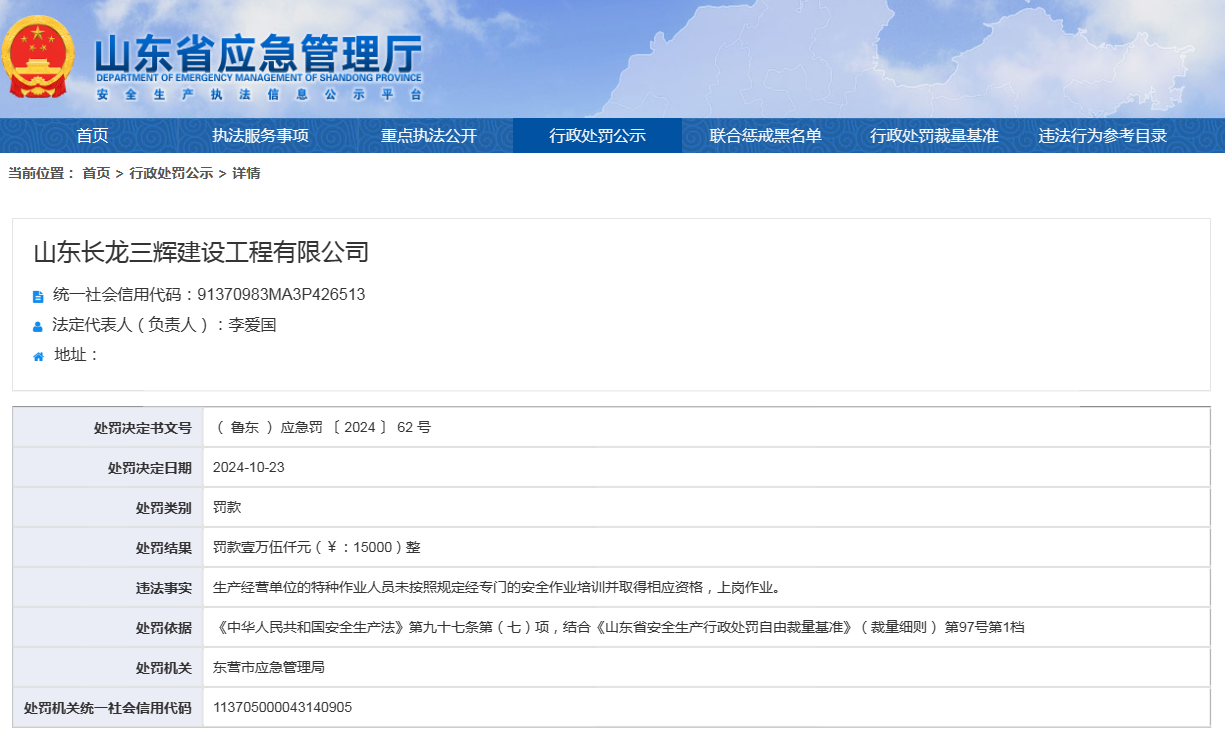Open 行政处罚裁量基准 menu item

coord(934,136)
